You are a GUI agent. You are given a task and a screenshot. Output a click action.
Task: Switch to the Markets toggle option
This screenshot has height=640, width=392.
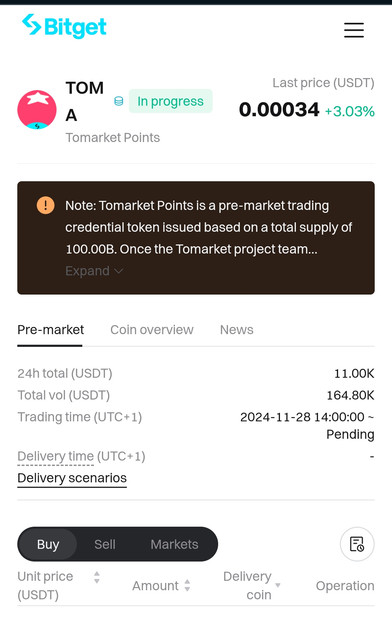pos(174,544)
